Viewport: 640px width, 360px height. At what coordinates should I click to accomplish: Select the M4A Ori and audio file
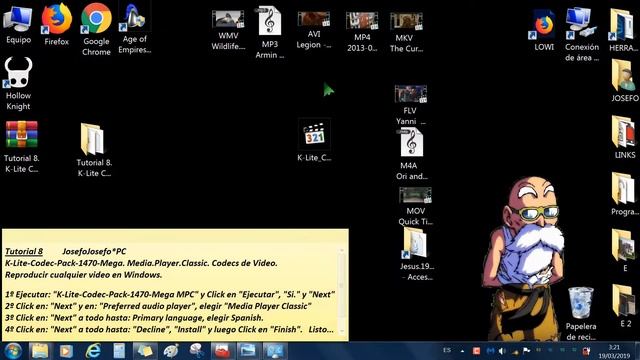click(x=411, y=154)
